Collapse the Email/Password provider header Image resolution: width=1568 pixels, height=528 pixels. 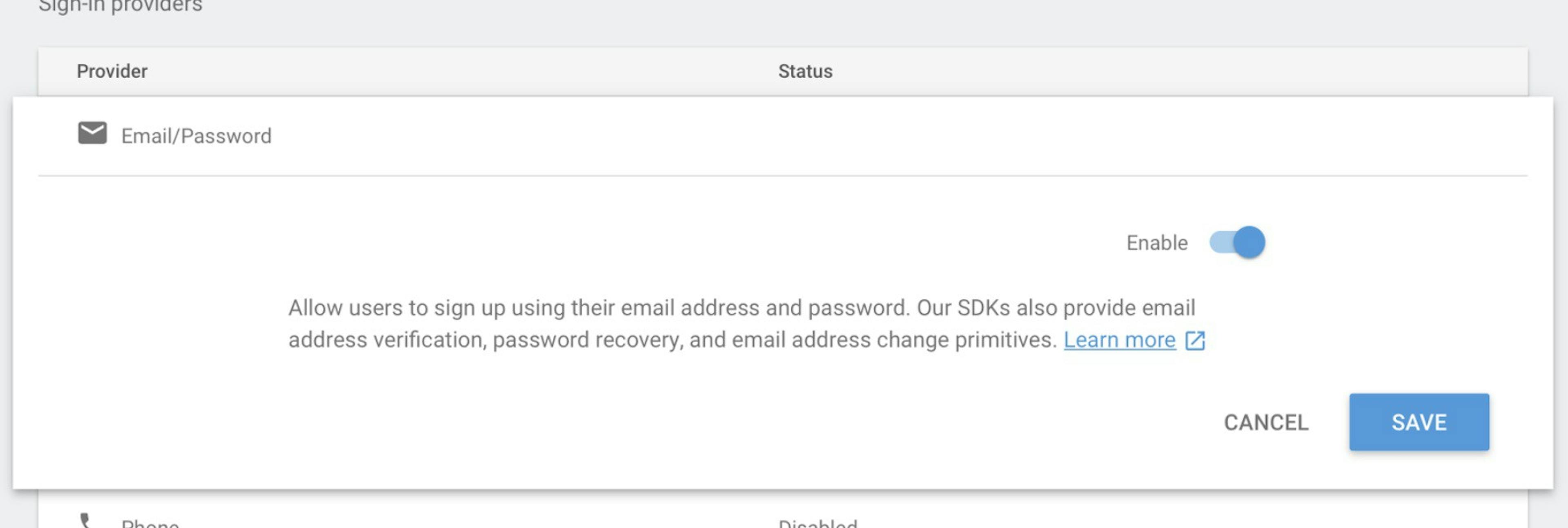pos(783,135)
